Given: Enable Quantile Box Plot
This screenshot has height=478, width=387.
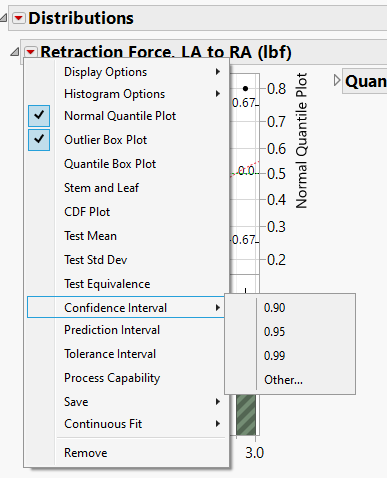Looking at the screenshot, I should 128,164.
